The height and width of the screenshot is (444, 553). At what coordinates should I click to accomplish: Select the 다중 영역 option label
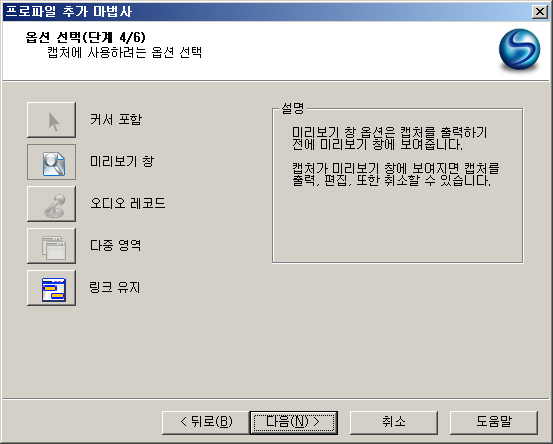115,245
